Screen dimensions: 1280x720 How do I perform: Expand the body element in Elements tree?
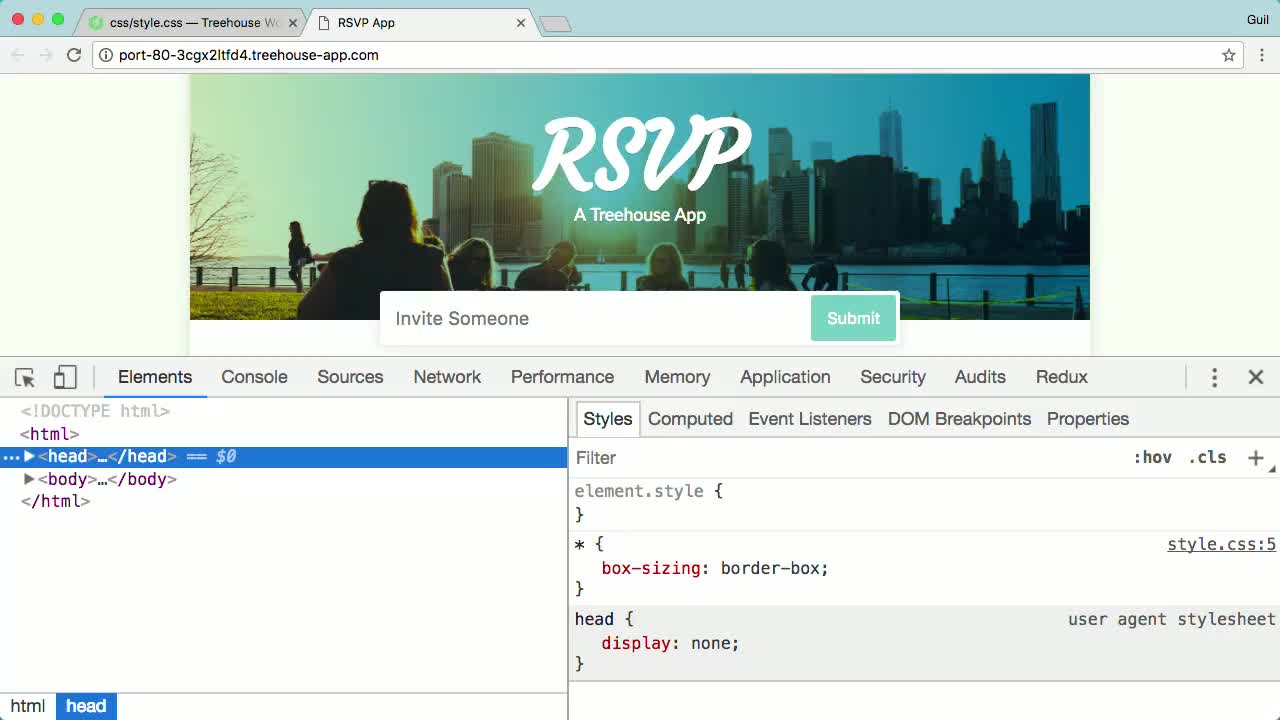tap(29, 479)
